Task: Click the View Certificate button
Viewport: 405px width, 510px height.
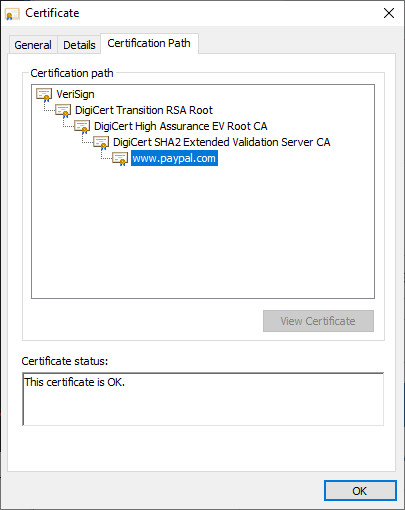Action: [318, 321]
